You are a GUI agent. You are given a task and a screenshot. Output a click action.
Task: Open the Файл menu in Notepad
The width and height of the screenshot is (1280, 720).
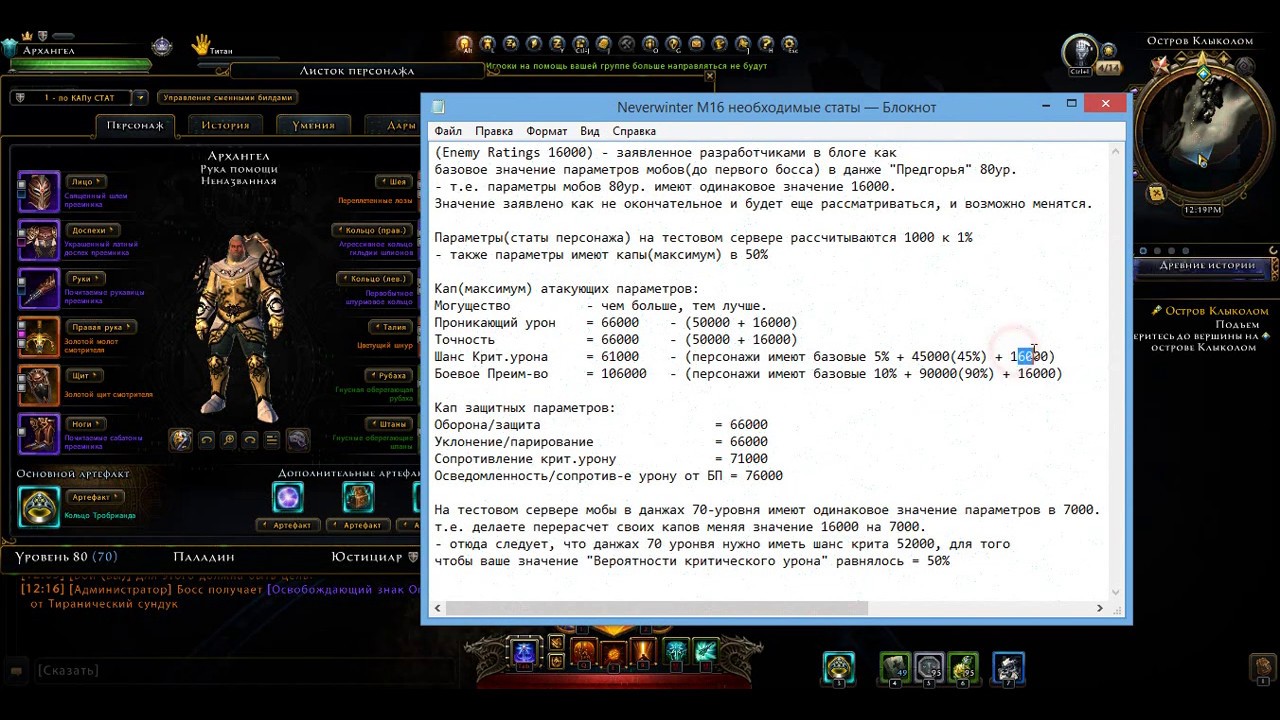tap(448, 131)
